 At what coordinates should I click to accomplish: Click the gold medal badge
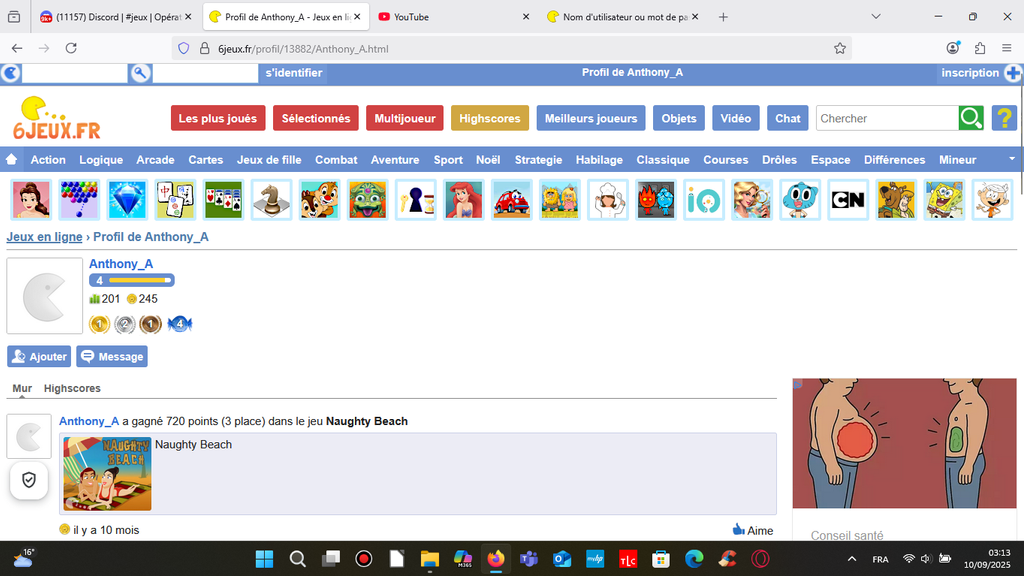pyautogui.click(x=99, y=324)
